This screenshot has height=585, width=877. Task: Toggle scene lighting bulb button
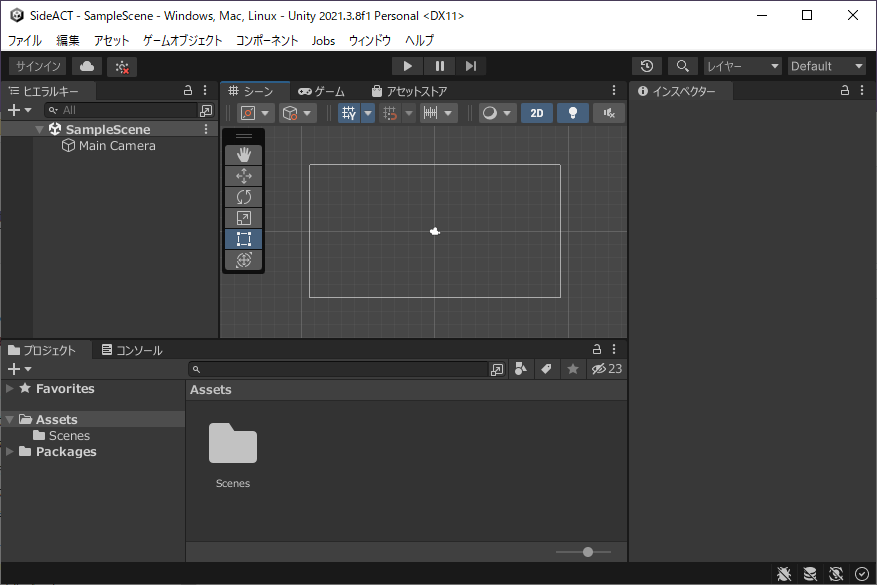(573, 113)
